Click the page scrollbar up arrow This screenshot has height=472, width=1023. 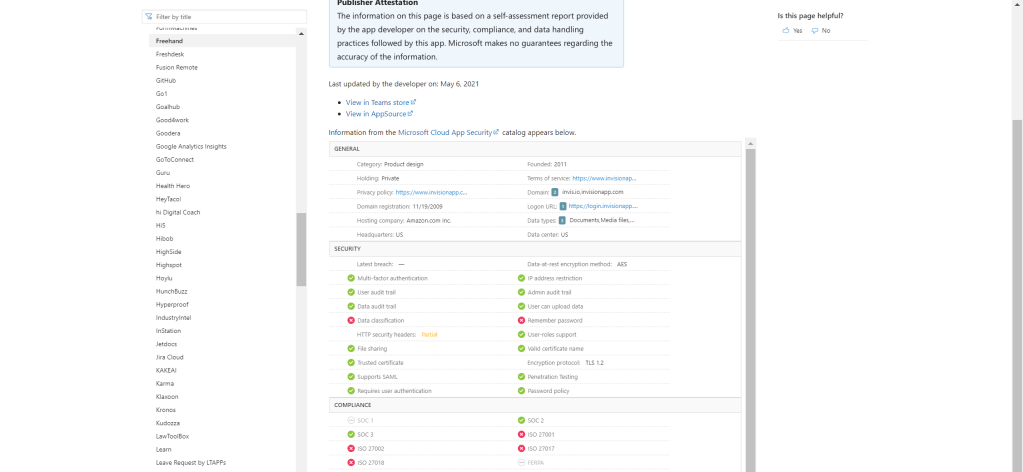pyautogui.click(x=1016, y=5)
